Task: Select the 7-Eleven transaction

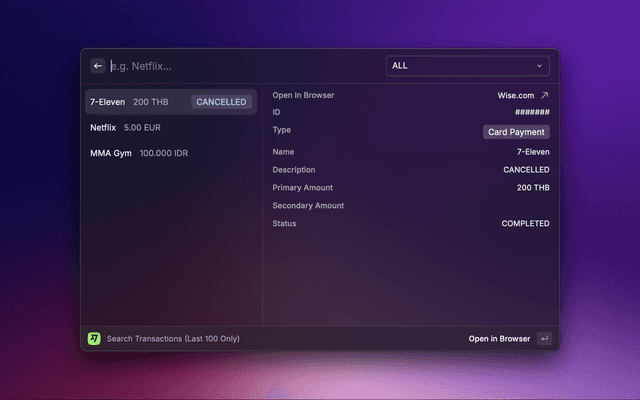Action: (x=108, y=102)
